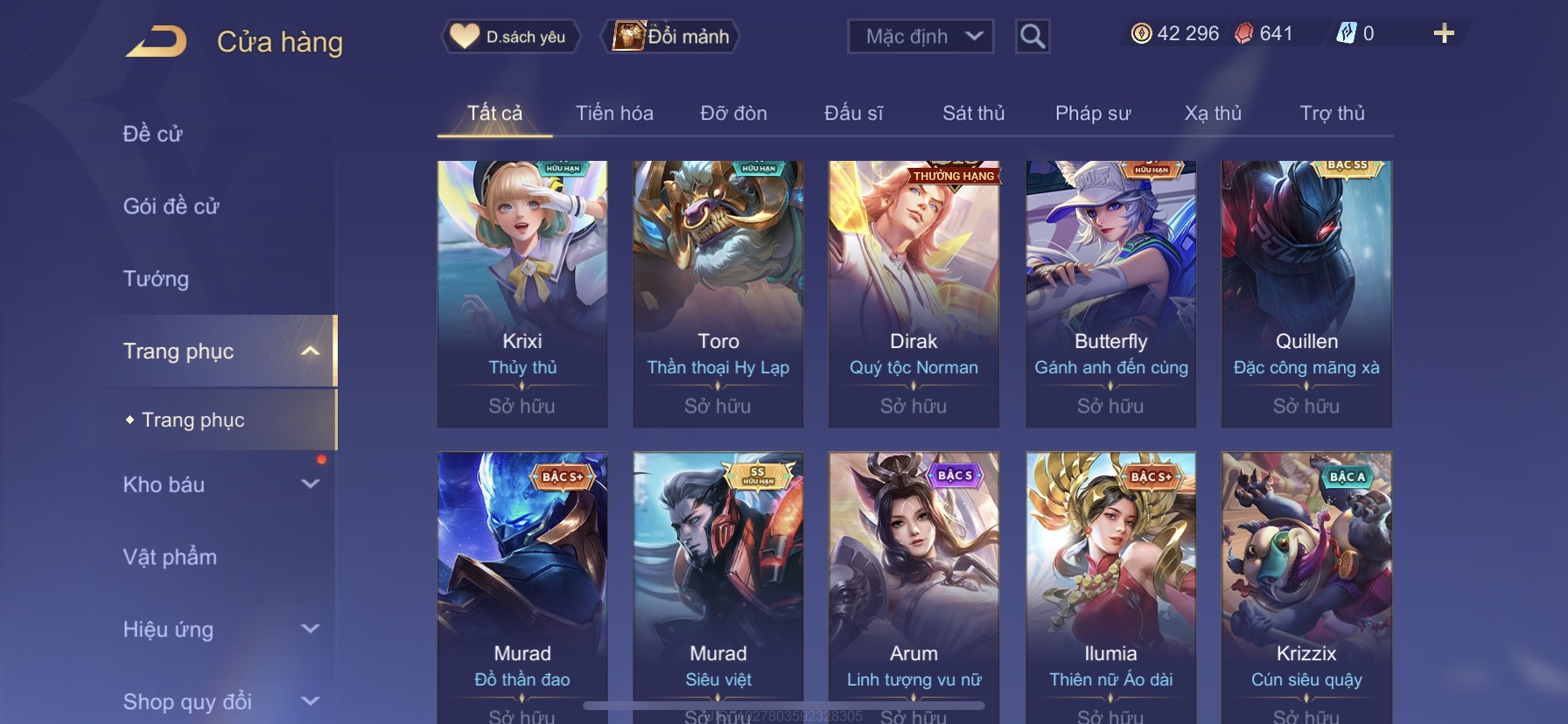The width and height of the screenshot is (1568, 724).
Task: Tap the red ruby currency icon
Action: (x=1243, y=33)
